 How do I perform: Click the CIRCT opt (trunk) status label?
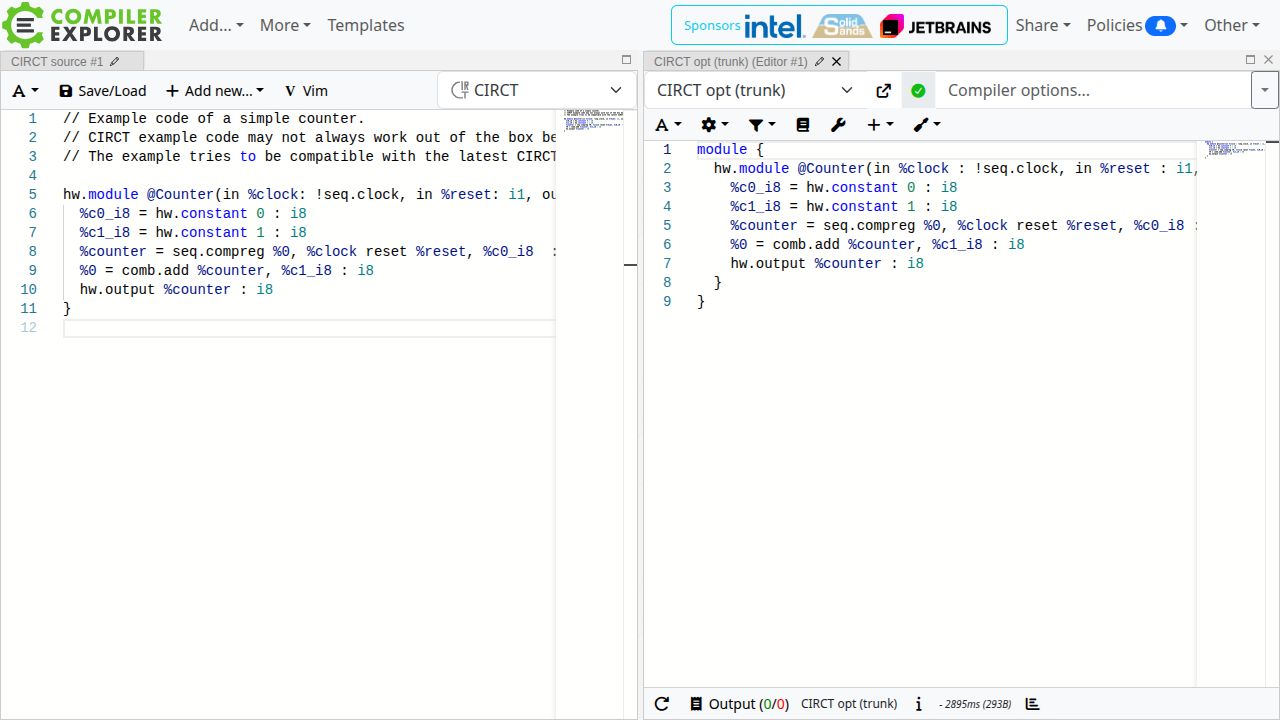849,704
